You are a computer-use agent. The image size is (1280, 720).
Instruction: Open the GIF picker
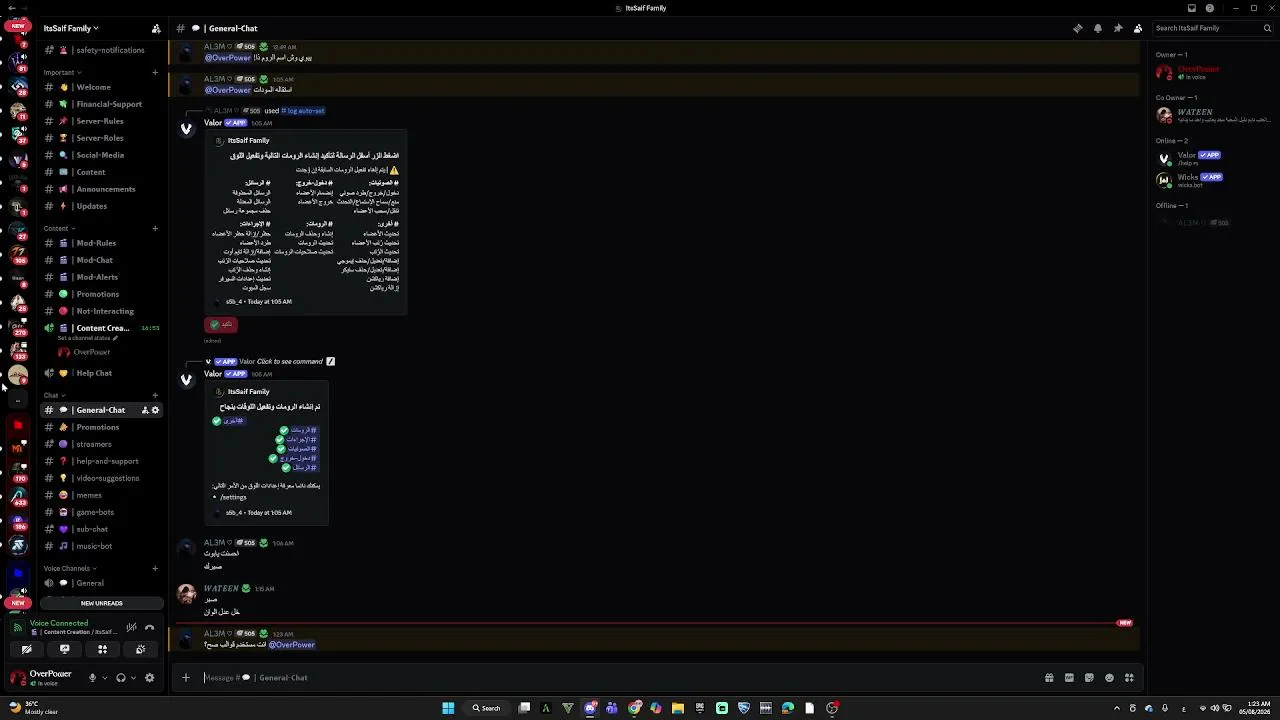[1069, 677]
